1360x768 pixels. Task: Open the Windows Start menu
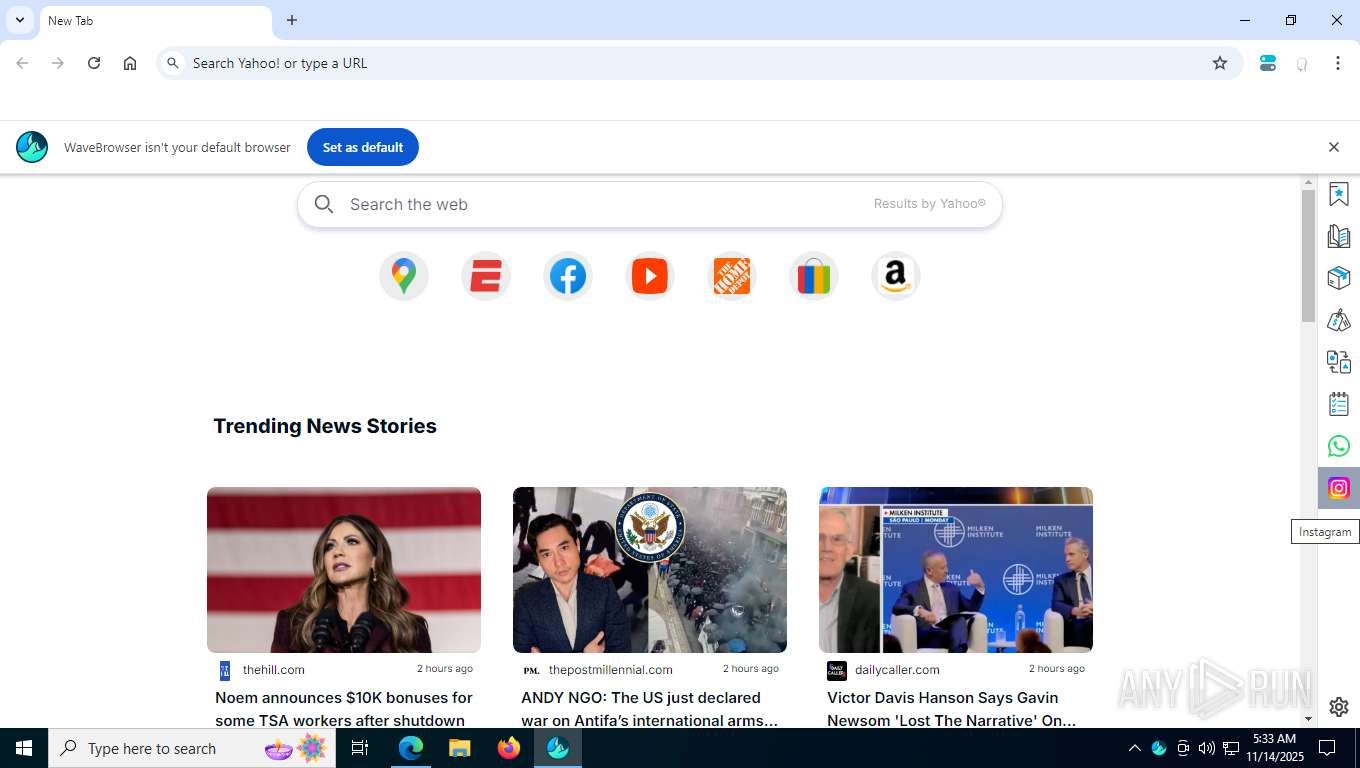point(24,748)
